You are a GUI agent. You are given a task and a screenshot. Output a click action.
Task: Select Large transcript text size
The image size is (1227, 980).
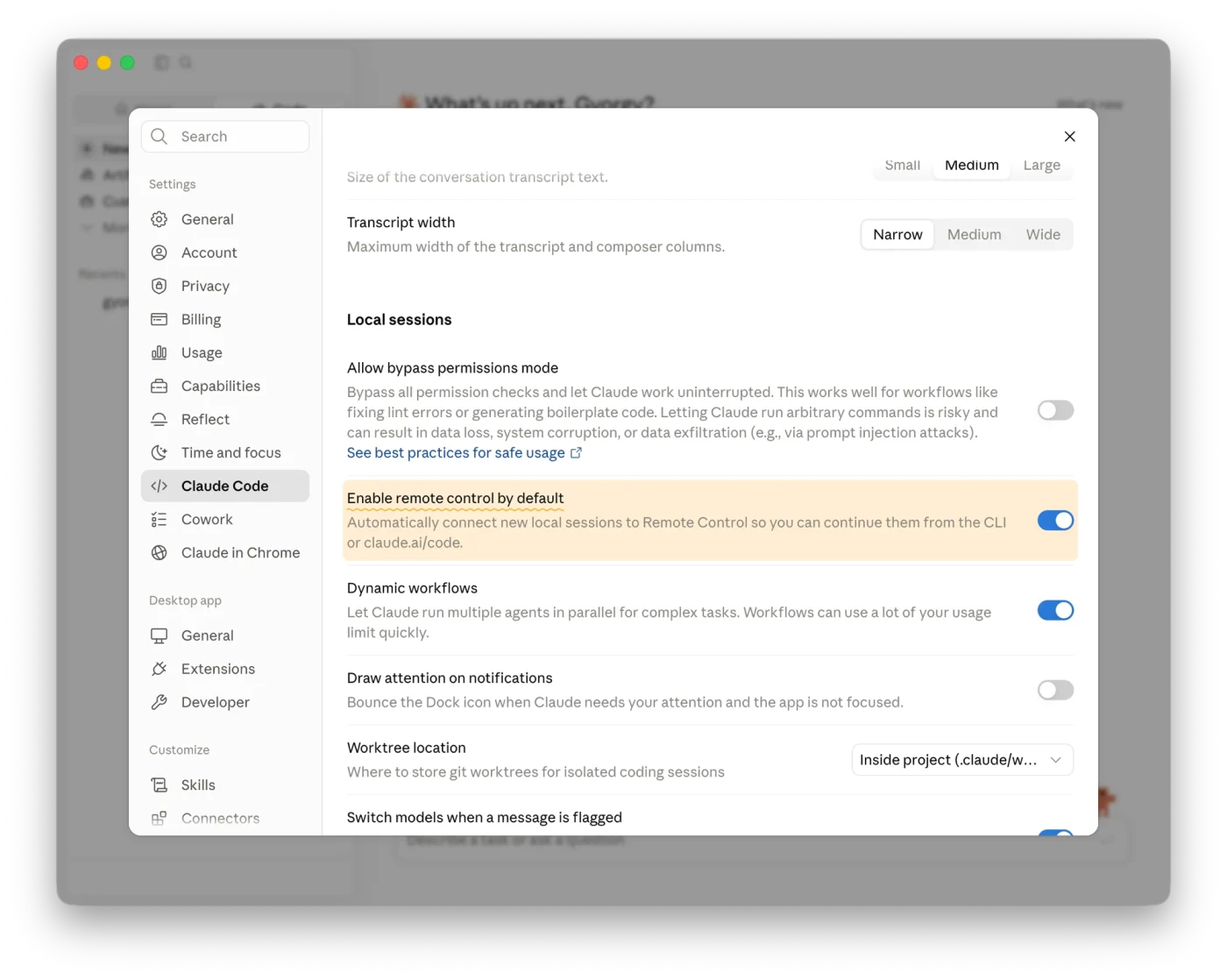click(1041, 165)
